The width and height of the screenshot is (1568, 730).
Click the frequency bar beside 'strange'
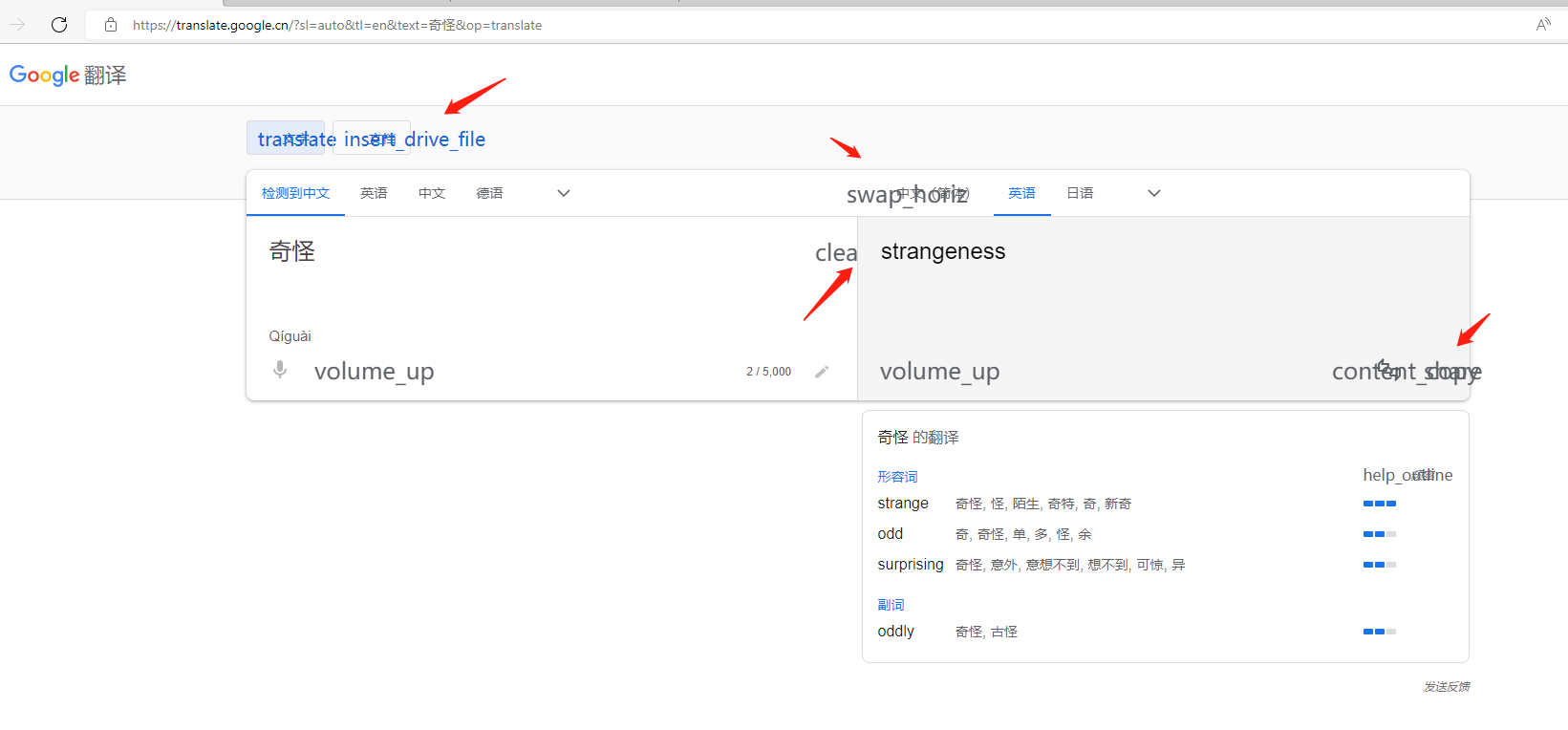tap(1380, 504)
